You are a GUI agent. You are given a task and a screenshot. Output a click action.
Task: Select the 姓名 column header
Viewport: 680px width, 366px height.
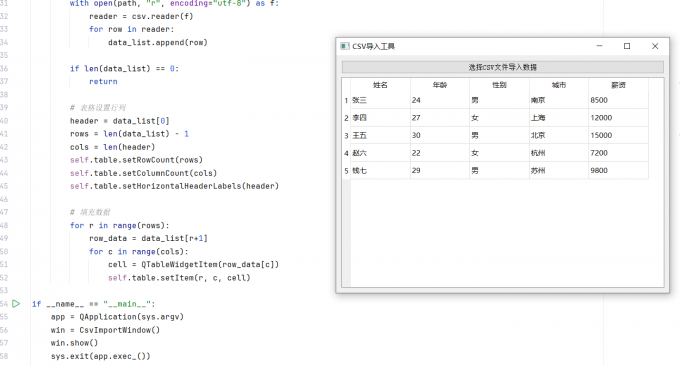coord(380,85)
